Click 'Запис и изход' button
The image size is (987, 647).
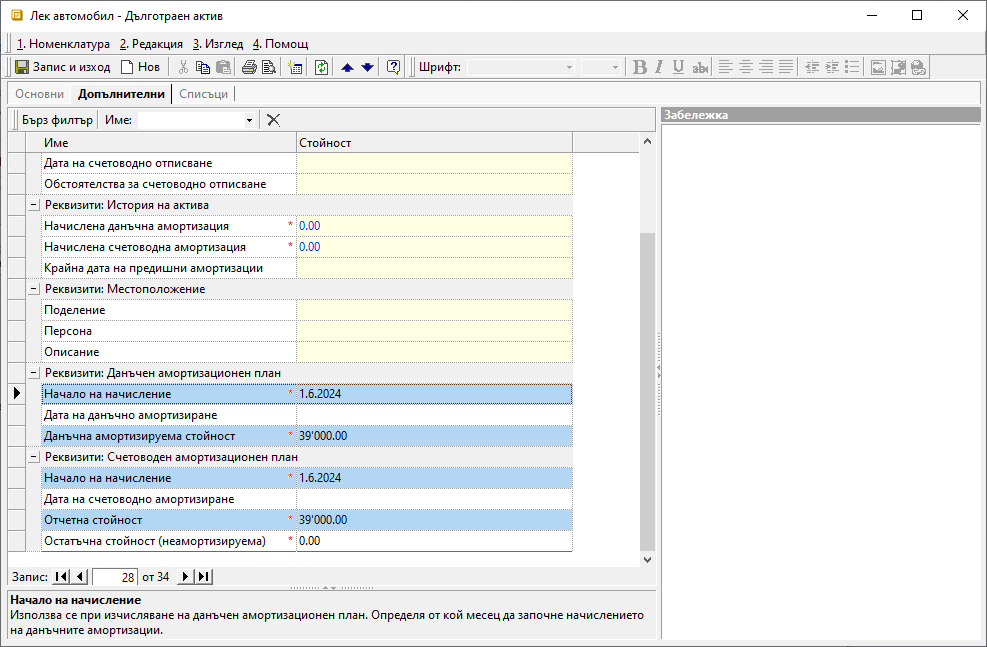coord(62,67)
